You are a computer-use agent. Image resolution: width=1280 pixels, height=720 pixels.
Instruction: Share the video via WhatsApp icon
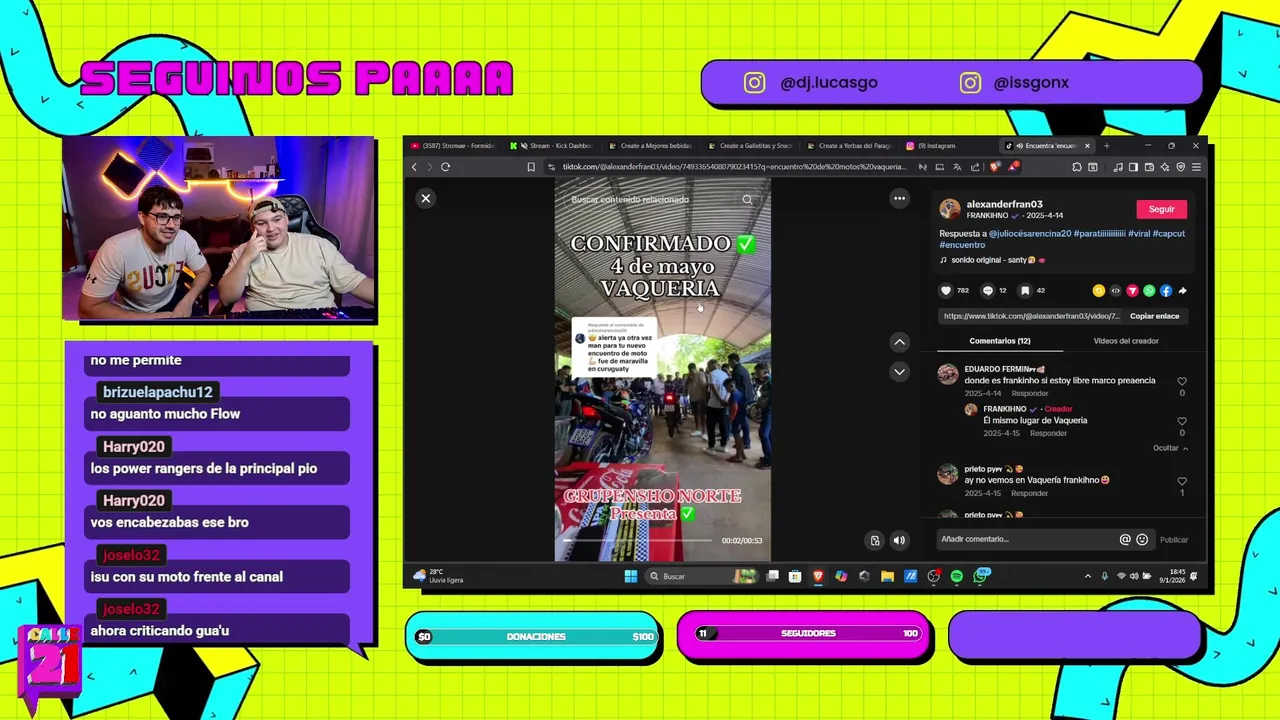tap(1149, 290)
